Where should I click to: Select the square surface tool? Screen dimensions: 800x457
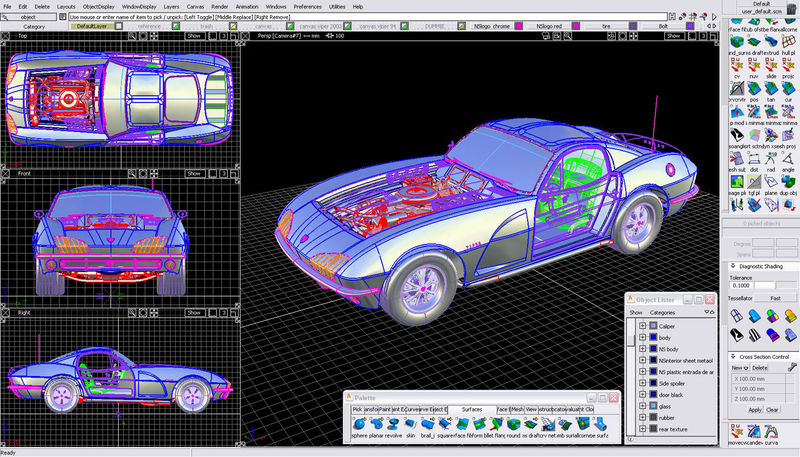point(445,424)
